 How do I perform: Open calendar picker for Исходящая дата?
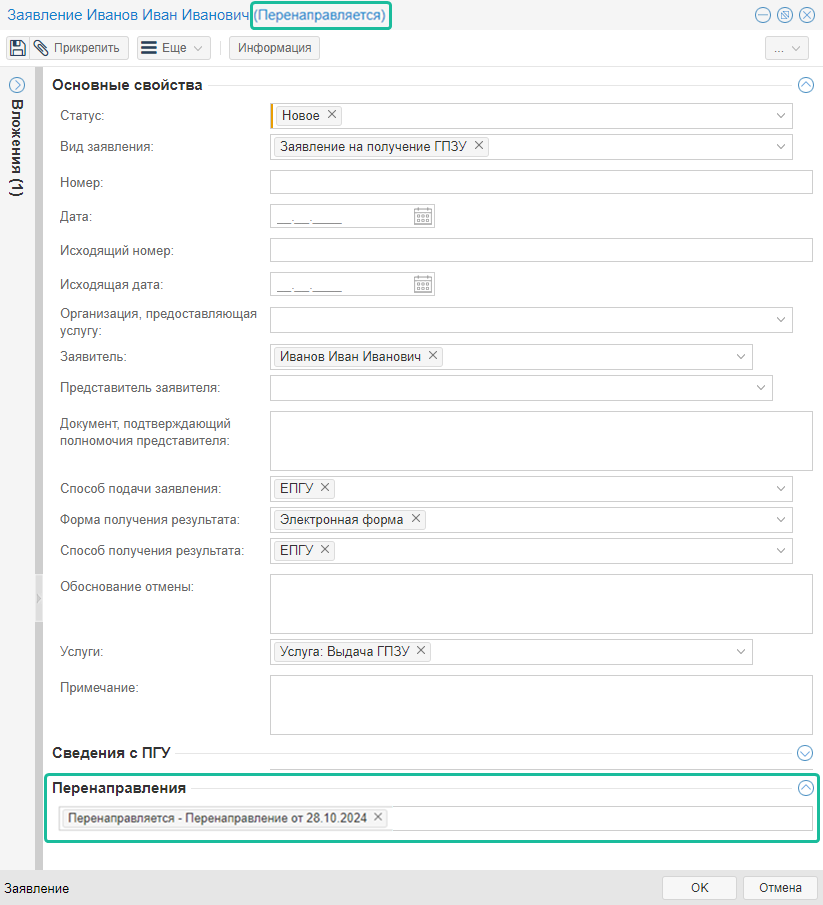423,284
